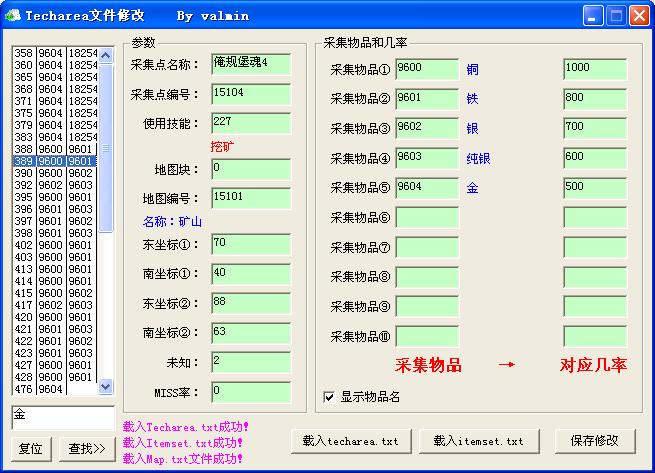Select list row starting with 476

click(55, 389)
